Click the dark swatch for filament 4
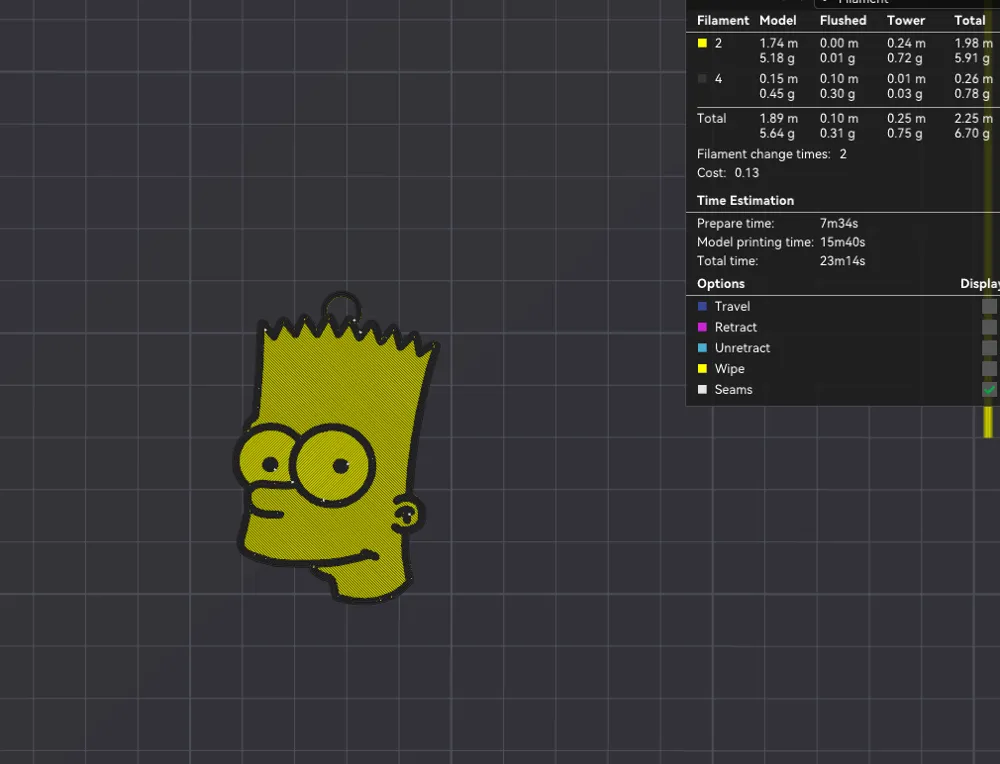This screenshot has height=764, width=1000. coord(702,79)
